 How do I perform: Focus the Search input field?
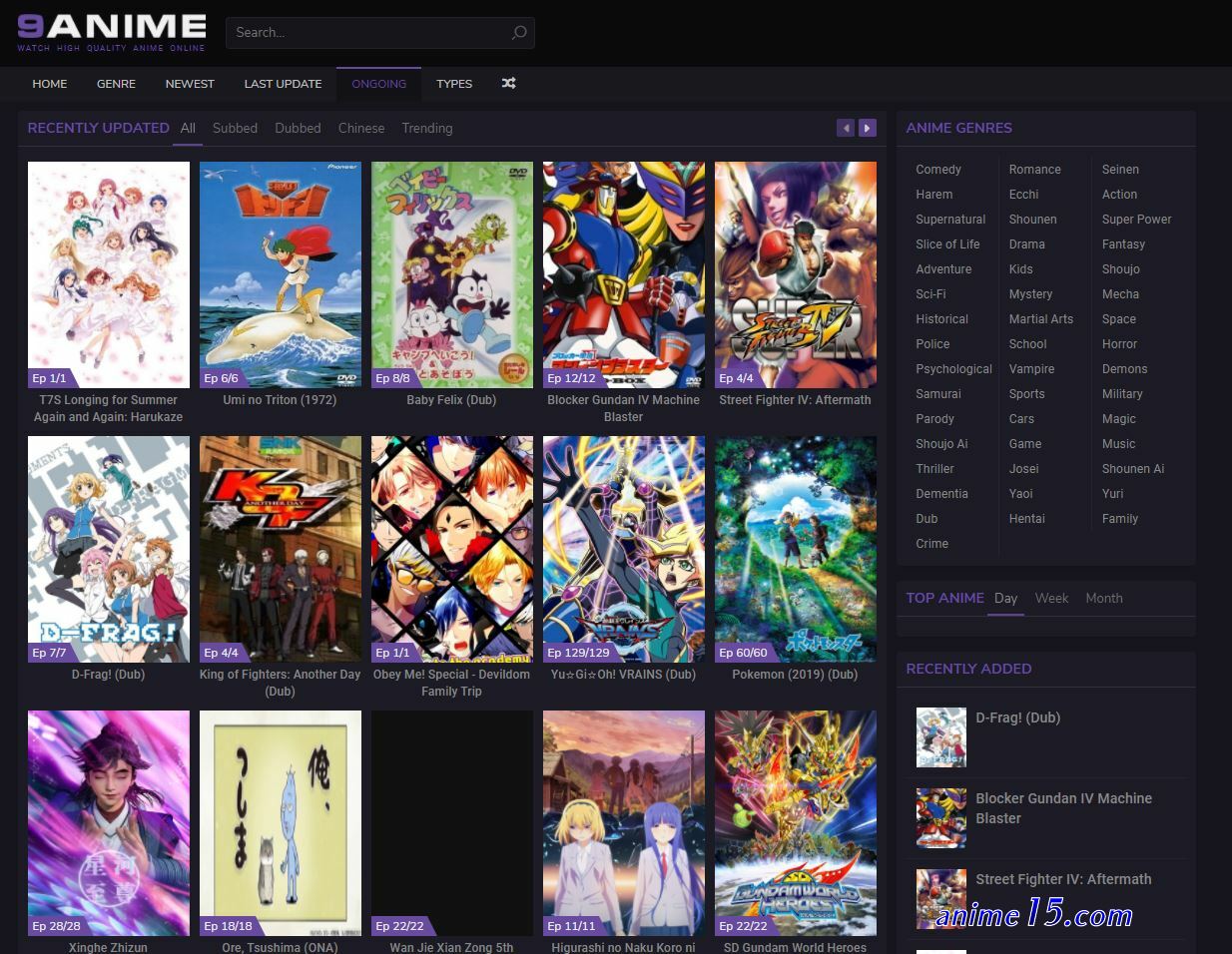point(379,33)
